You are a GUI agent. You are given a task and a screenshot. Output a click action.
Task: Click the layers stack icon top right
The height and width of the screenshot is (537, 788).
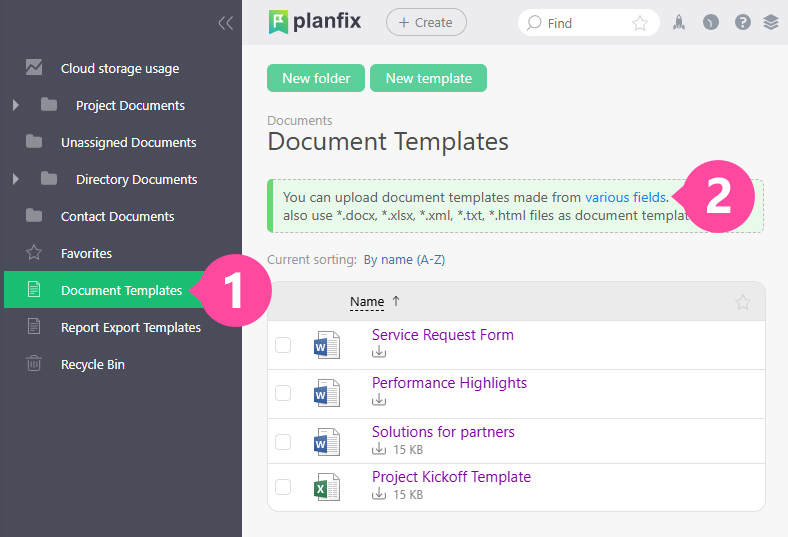pos(770,22)
